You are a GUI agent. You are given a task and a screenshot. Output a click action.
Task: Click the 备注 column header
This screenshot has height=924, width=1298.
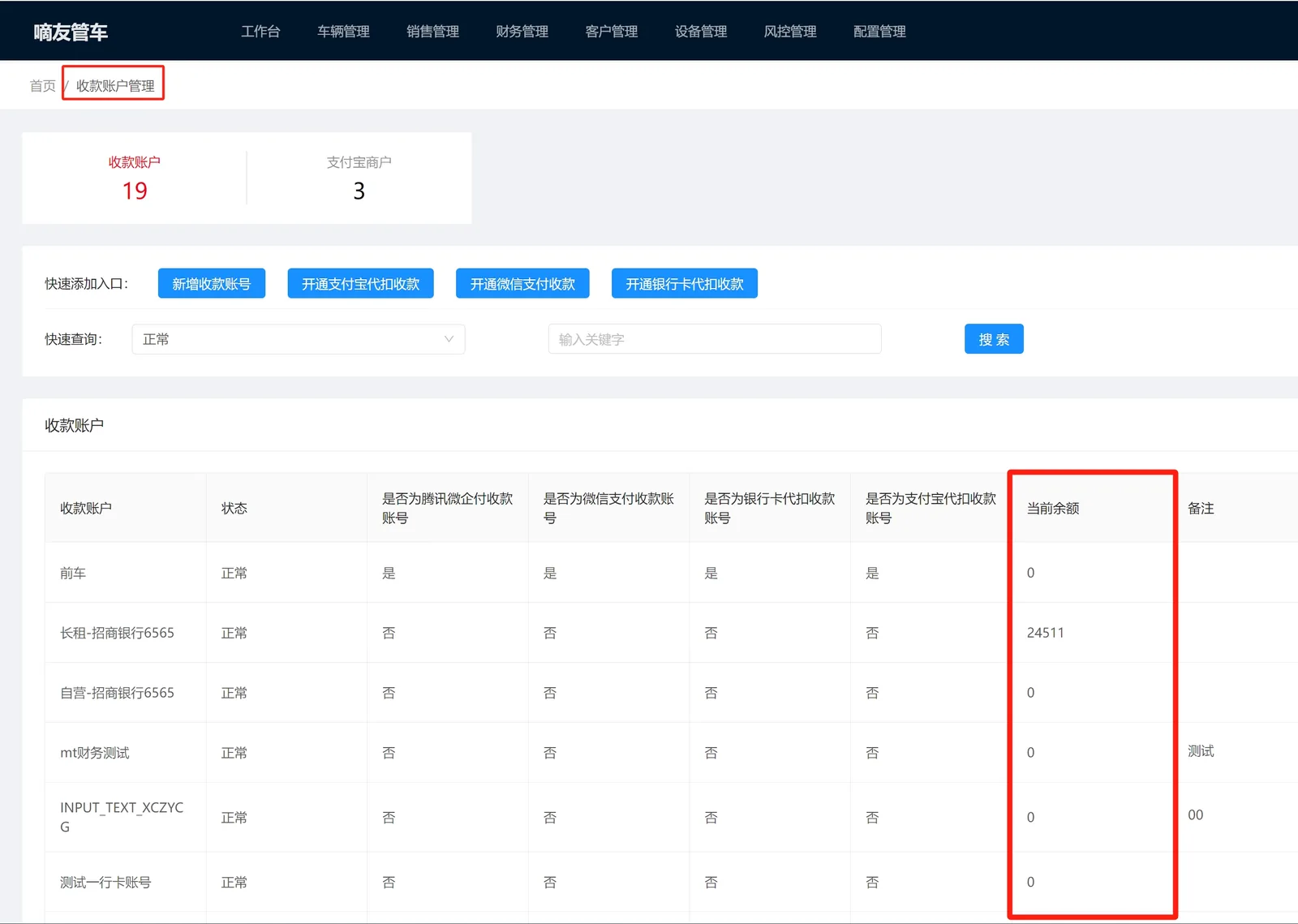click(x=1201, y=508)
